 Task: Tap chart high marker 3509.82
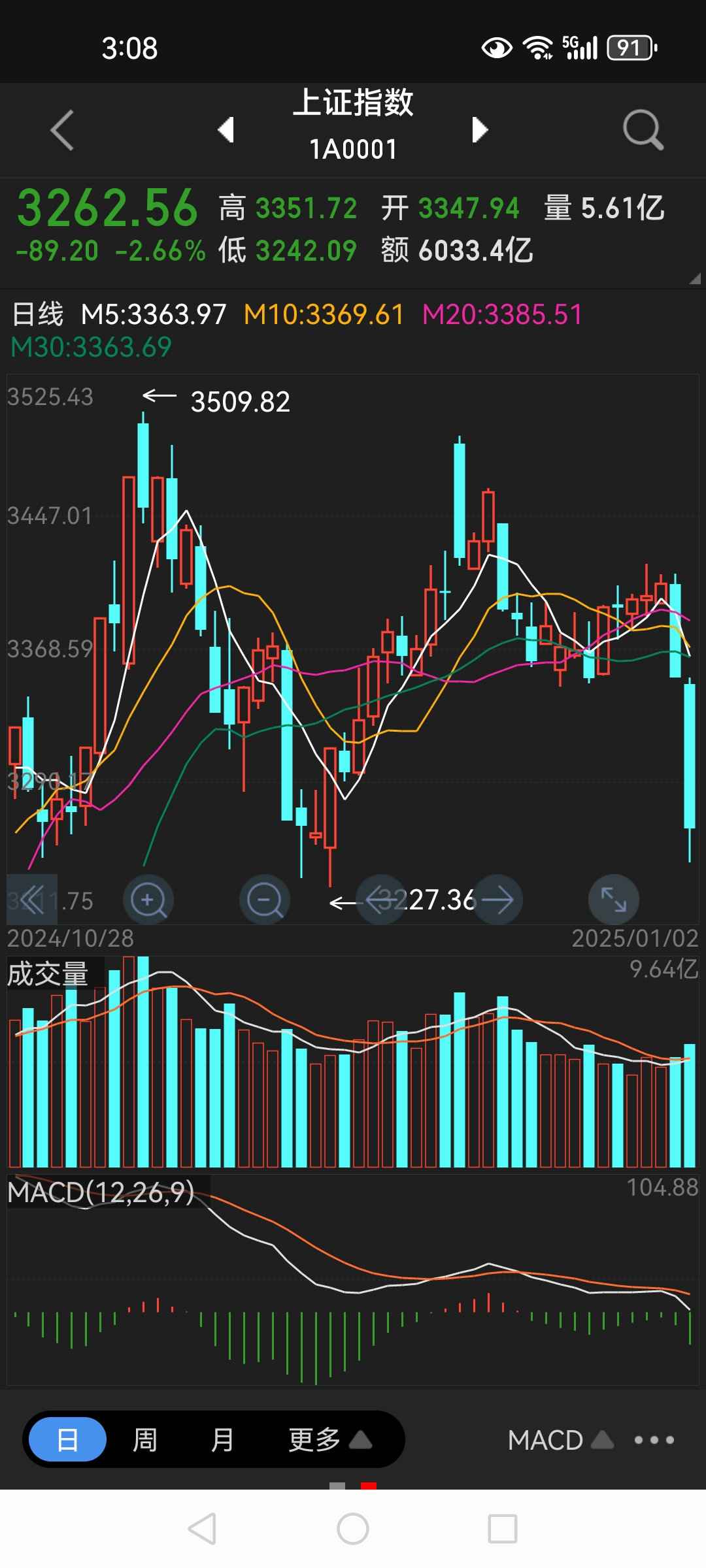(240, 402)
